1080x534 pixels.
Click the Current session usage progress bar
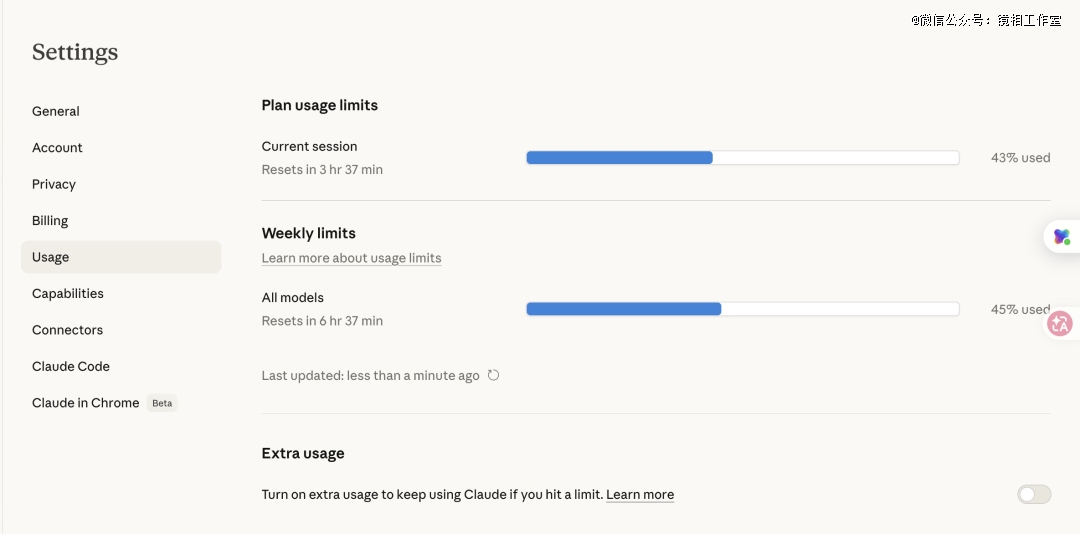[x=742, y=158]
